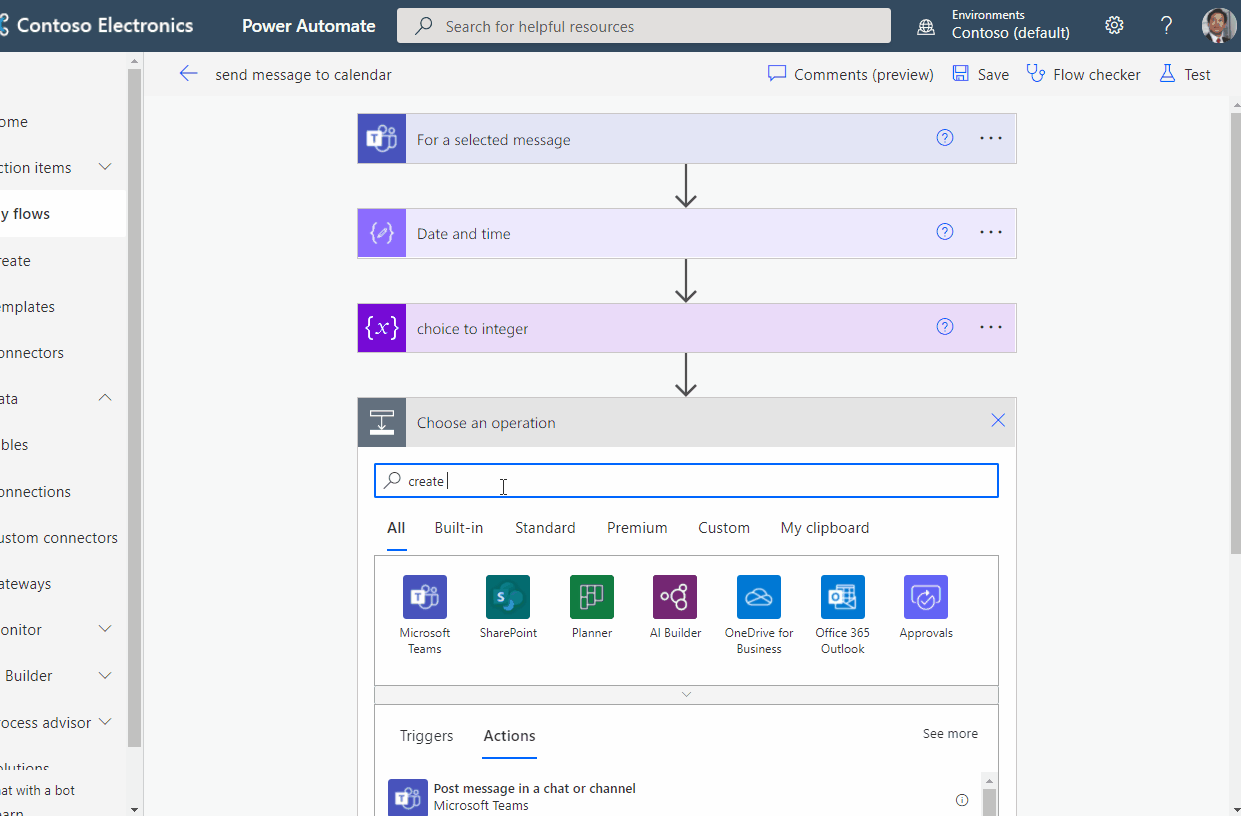1241x816 pixels.
Task: Open Custom connectors in the sidebar
Action: 60,538
